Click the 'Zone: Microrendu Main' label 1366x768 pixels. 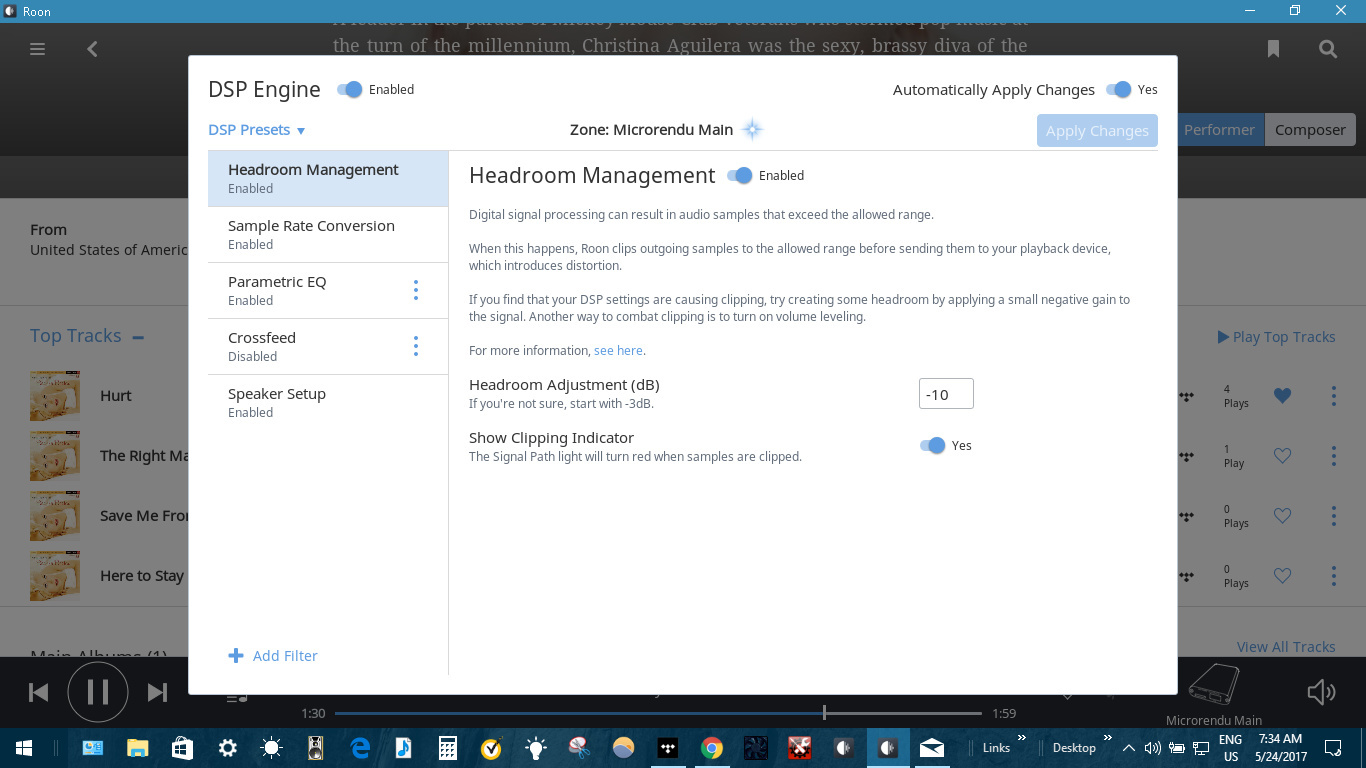click(x=651, y=130)
